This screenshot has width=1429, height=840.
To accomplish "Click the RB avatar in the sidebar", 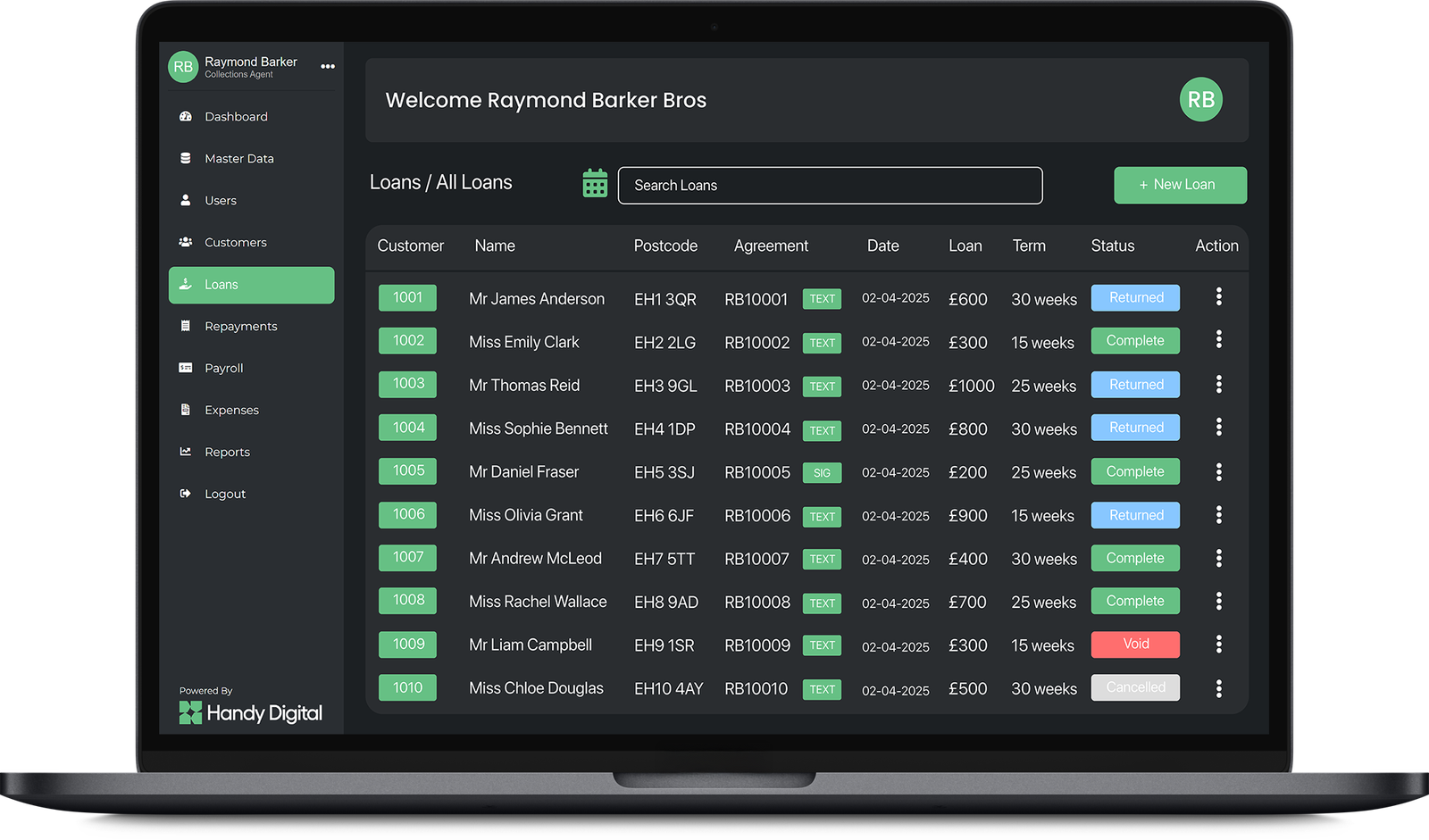I will [183, 67].
